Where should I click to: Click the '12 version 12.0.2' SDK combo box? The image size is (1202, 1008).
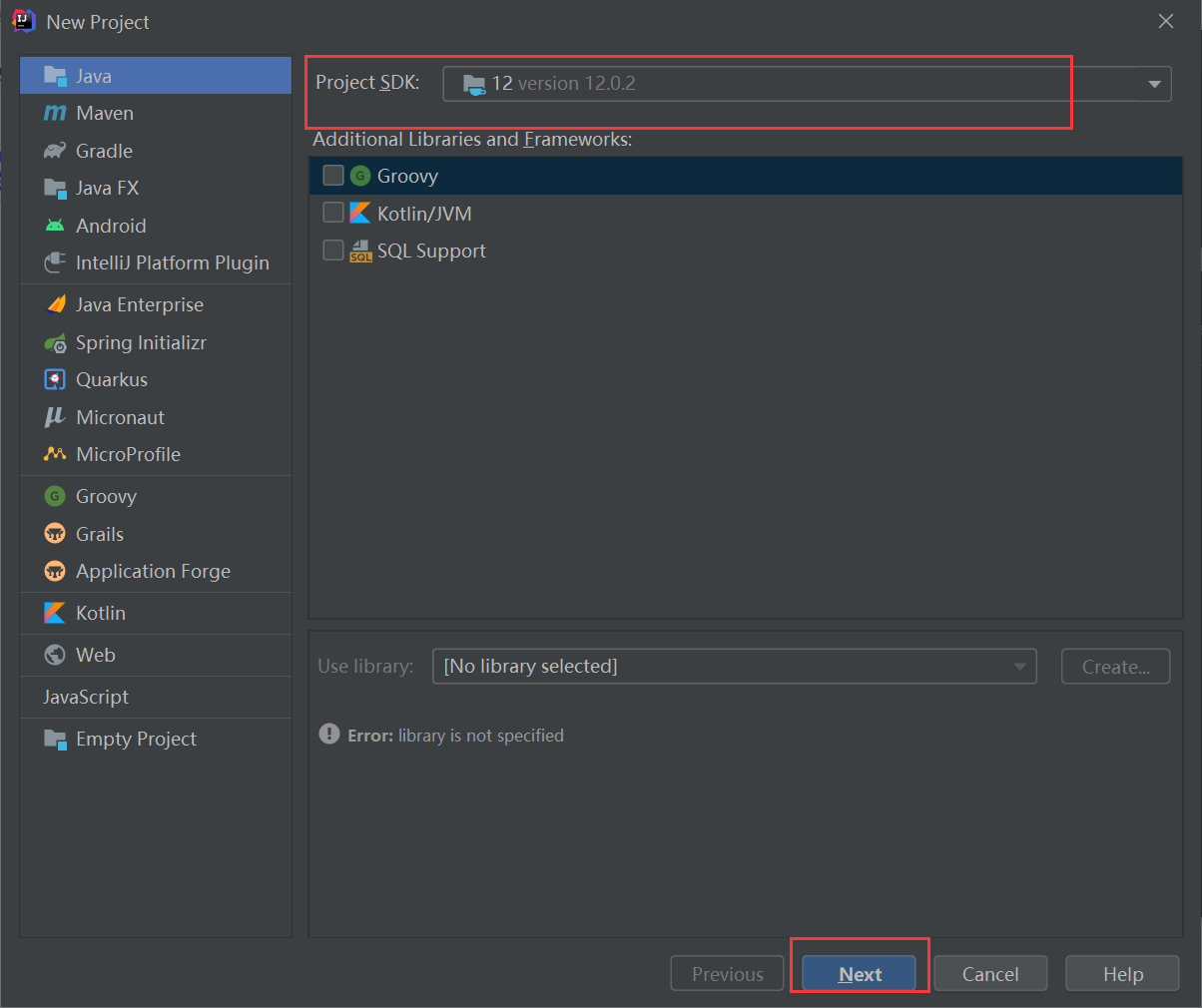point(807,84)
